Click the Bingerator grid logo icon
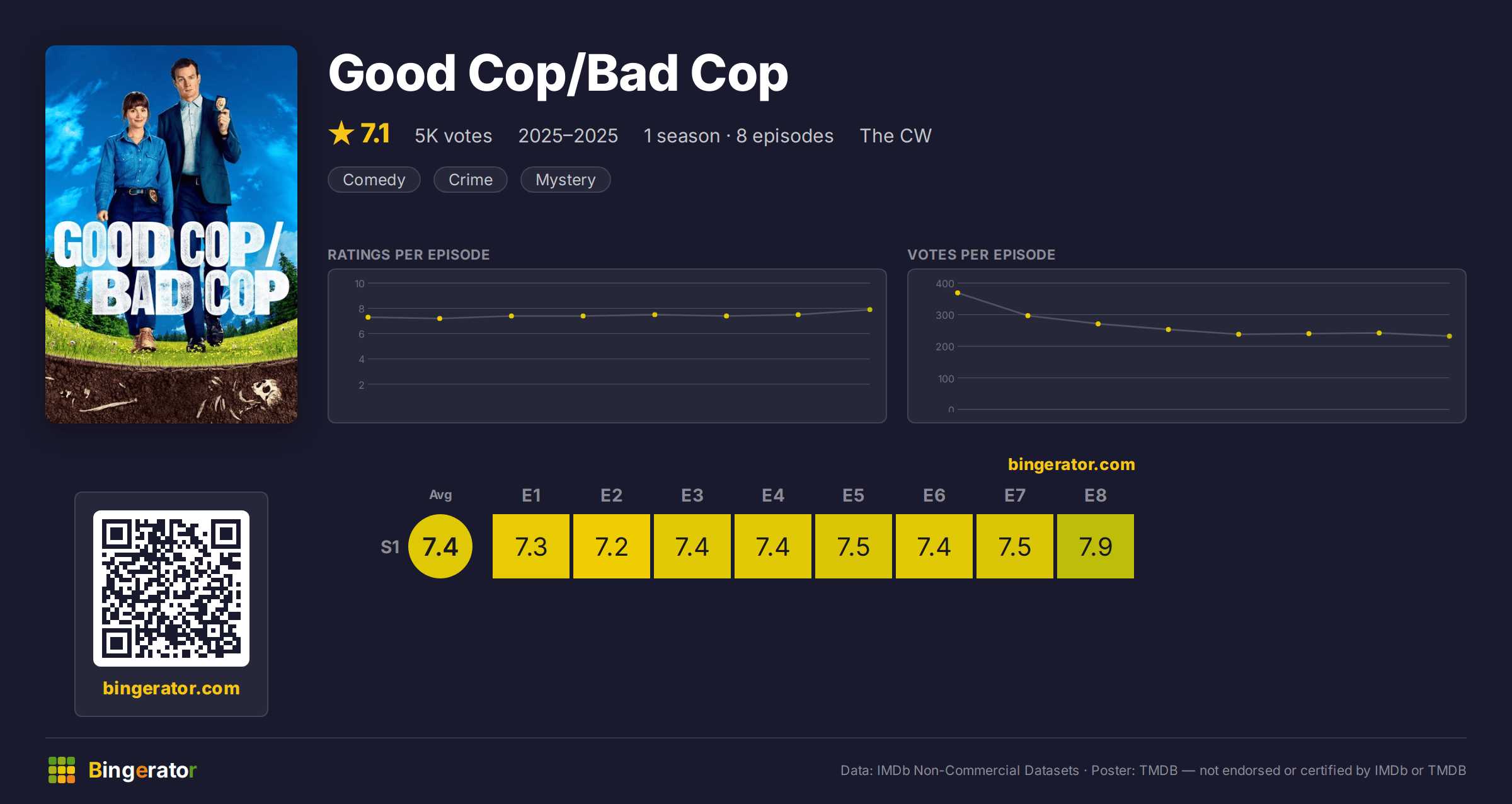Viewport: 1512px width, 804px height. (x=62, y=770)
